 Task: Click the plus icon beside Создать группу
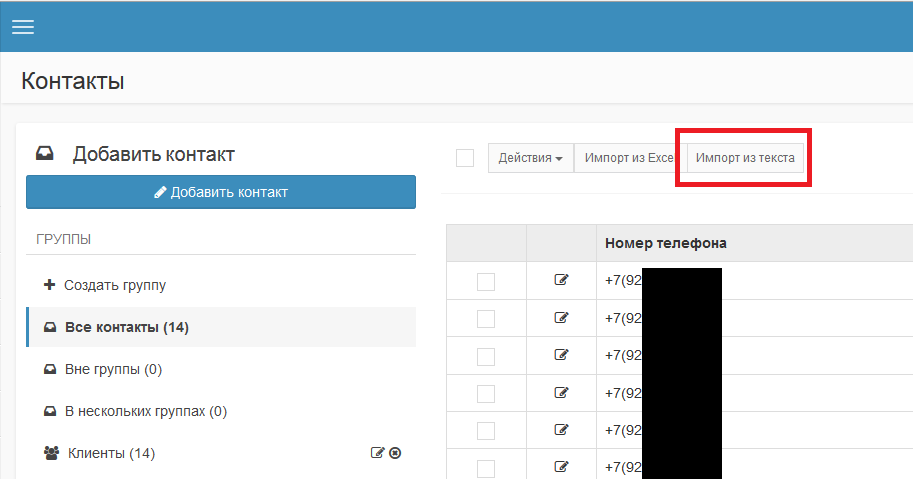coord(50,285)
